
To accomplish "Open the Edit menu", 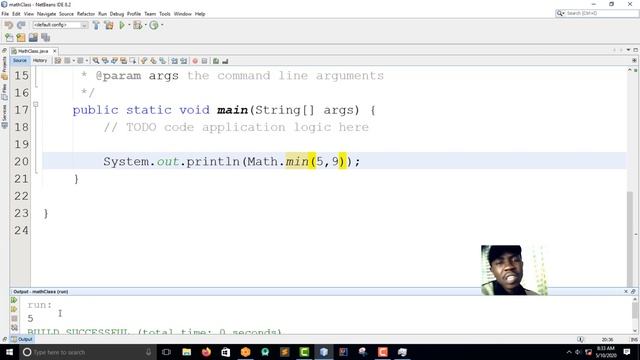I will point(16,14).
